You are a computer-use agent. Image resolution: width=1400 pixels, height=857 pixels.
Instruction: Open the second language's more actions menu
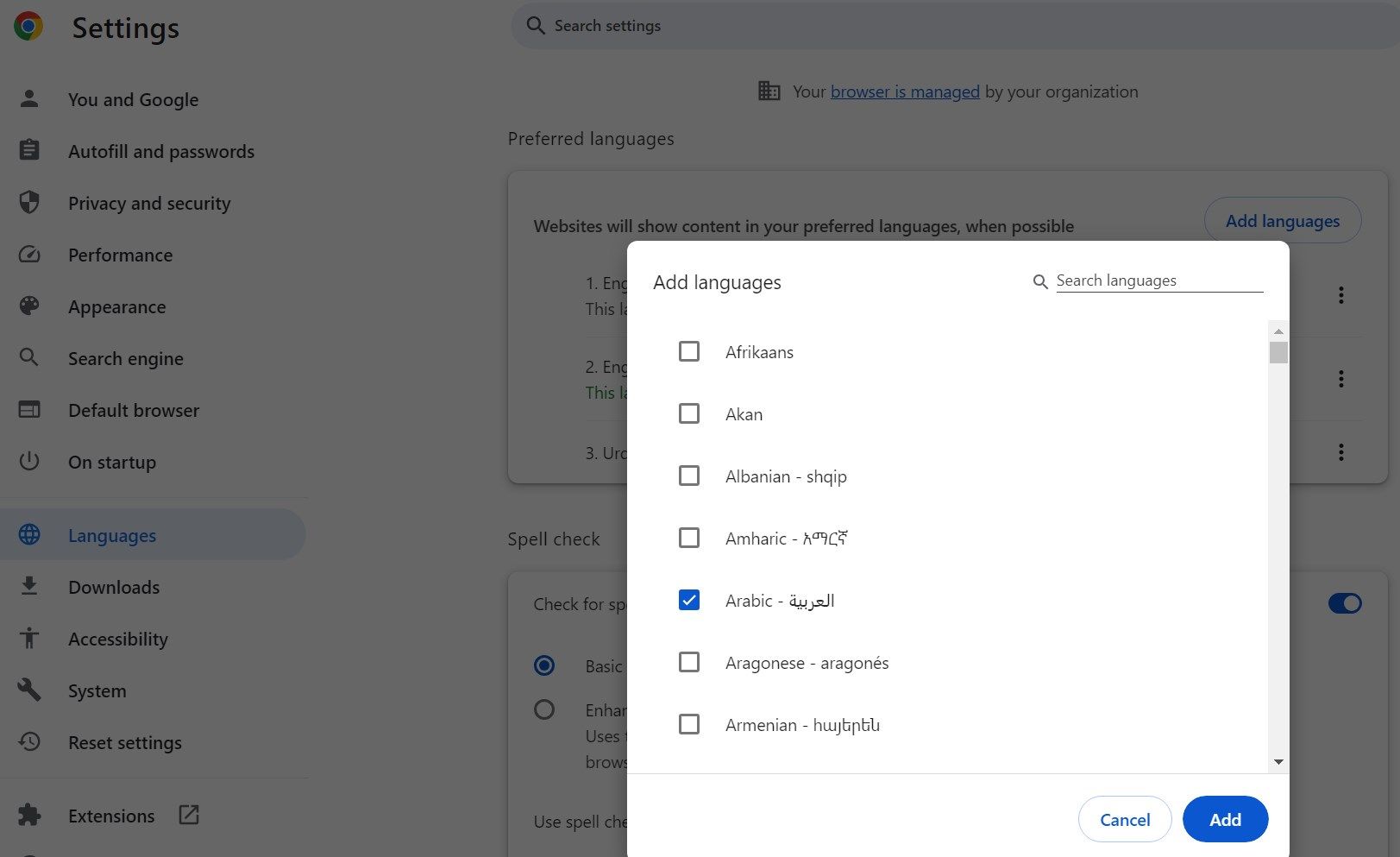click(1341, 378)
